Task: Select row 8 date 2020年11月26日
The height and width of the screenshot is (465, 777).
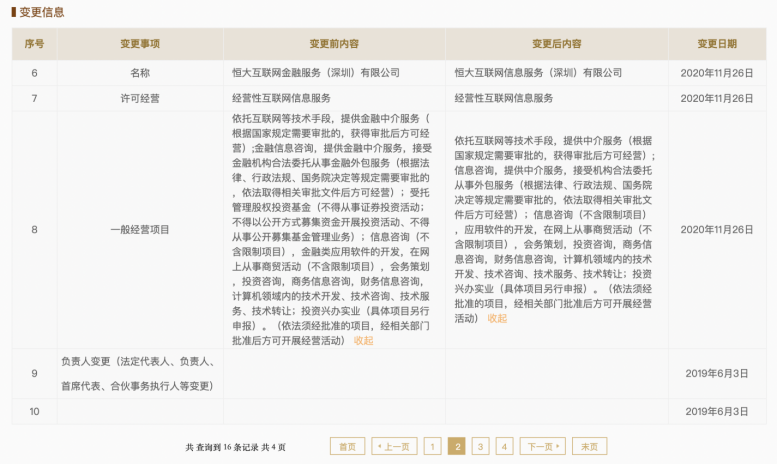Action: coord(717,230)
